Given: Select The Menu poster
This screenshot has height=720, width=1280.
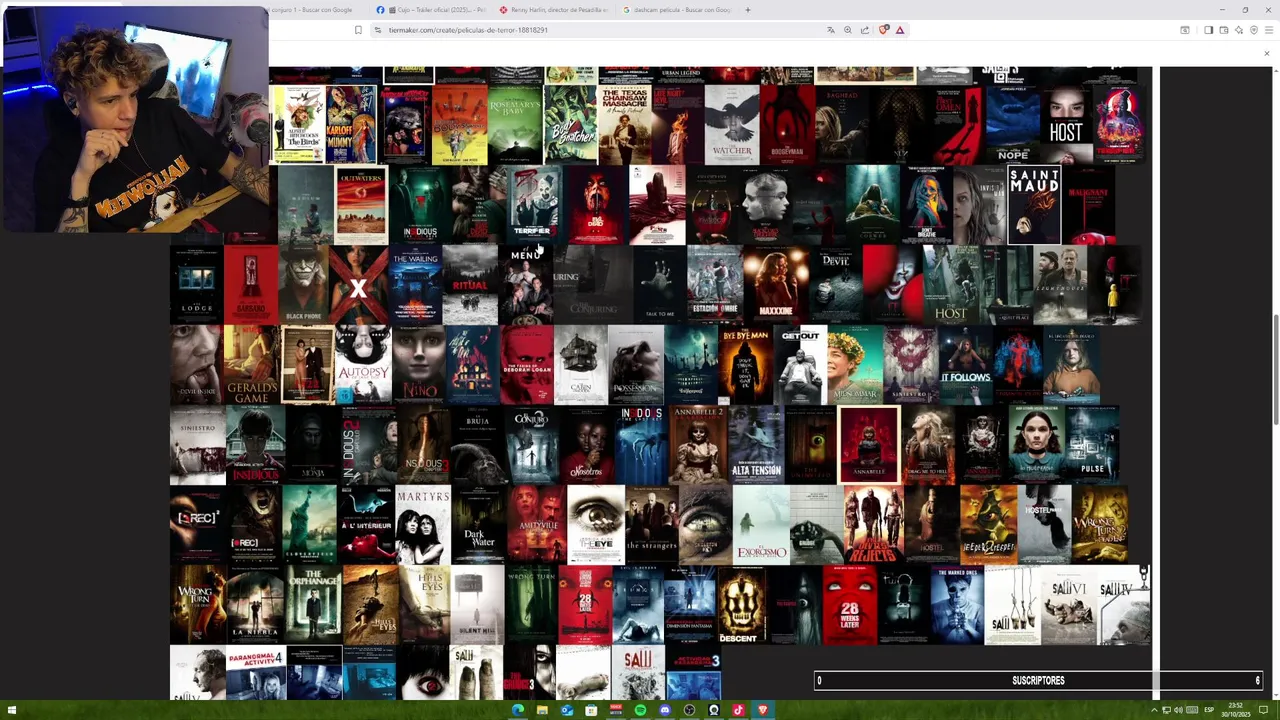Looking at the screenshot, I should coord(525,285).
